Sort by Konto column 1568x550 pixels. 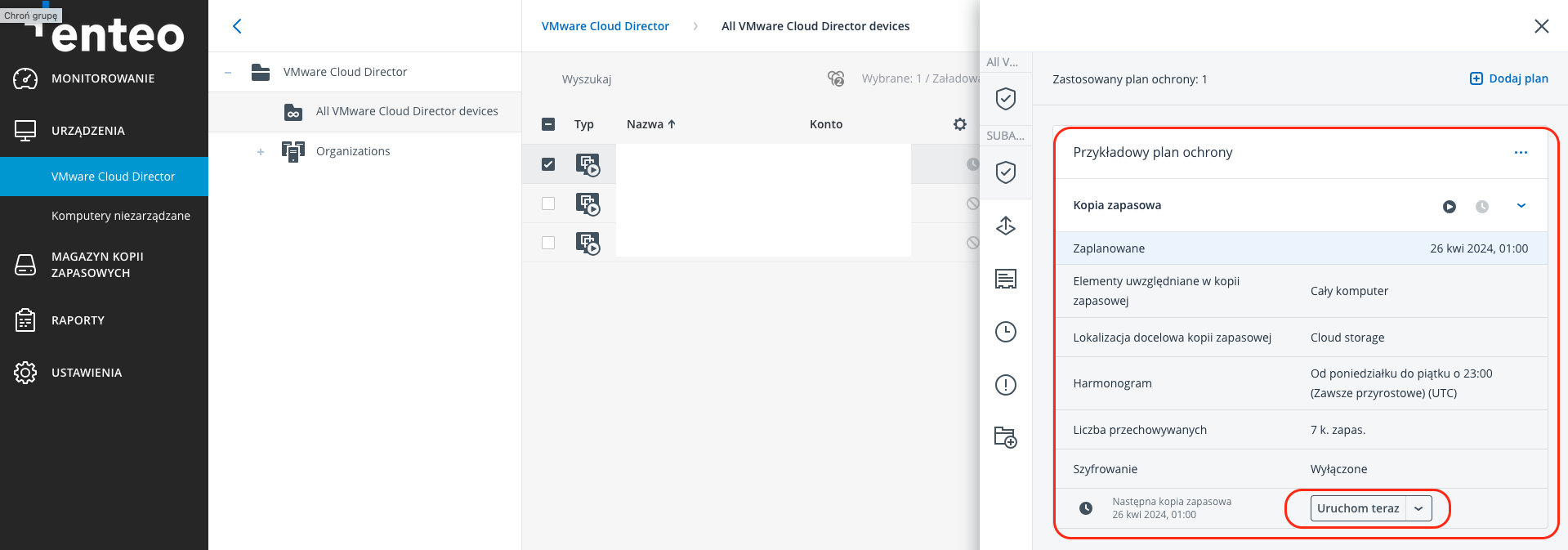pos(826,124)
